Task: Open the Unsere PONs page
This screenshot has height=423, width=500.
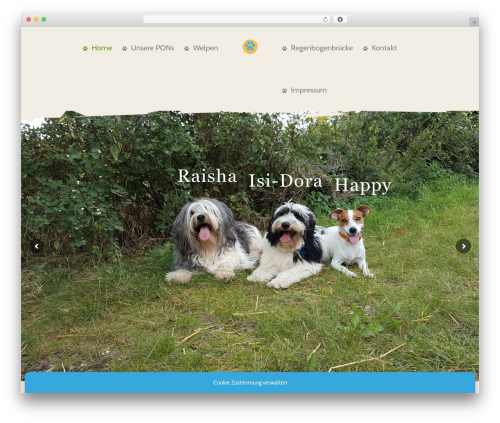Action: [x=152, y=48]
